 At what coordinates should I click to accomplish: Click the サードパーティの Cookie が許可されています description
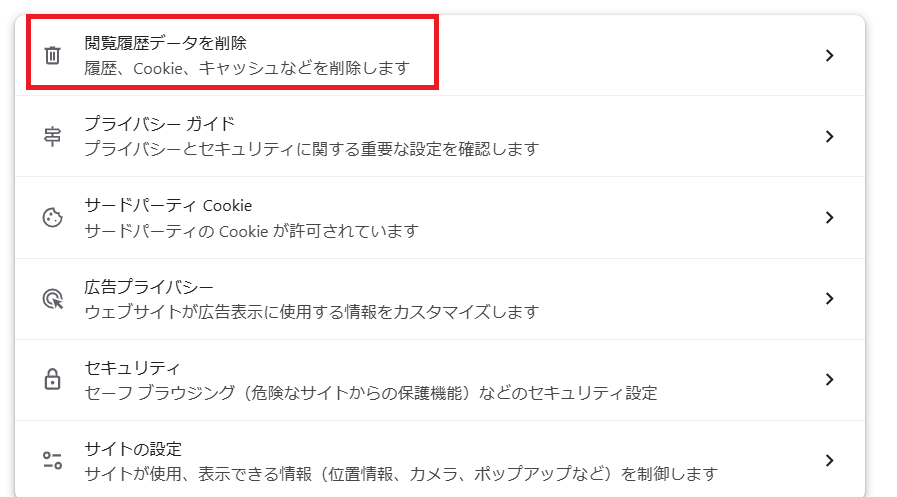pyautogui.click(x=252, y=231)
